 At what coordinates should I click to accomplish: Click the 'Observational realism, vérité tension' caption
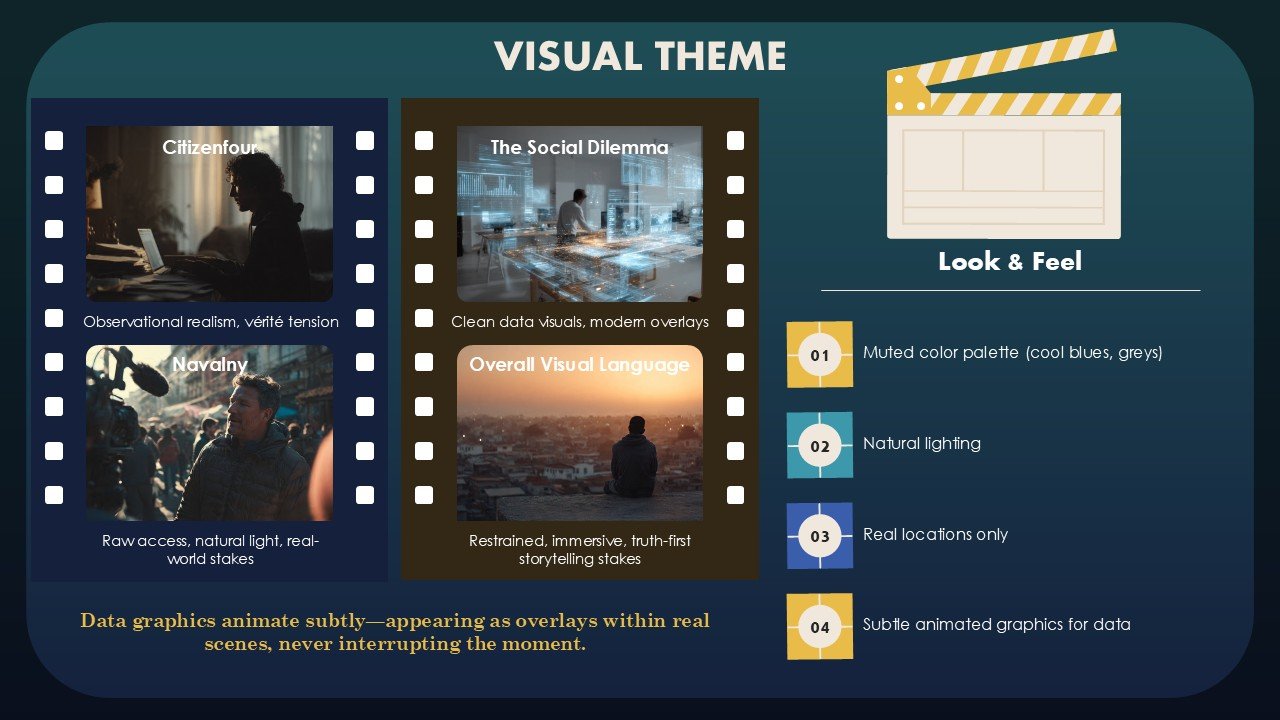(x=211, y=322)
